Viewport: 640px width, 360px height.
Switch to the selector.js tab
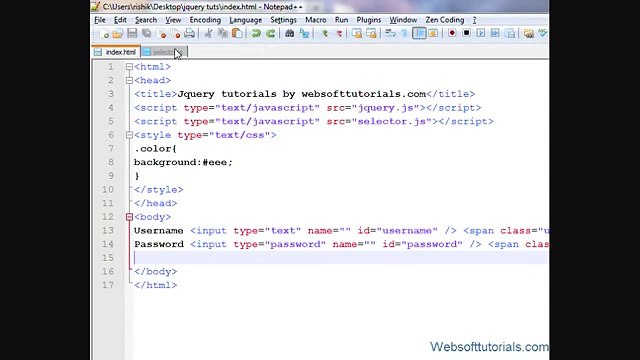(x=164, y=52)
